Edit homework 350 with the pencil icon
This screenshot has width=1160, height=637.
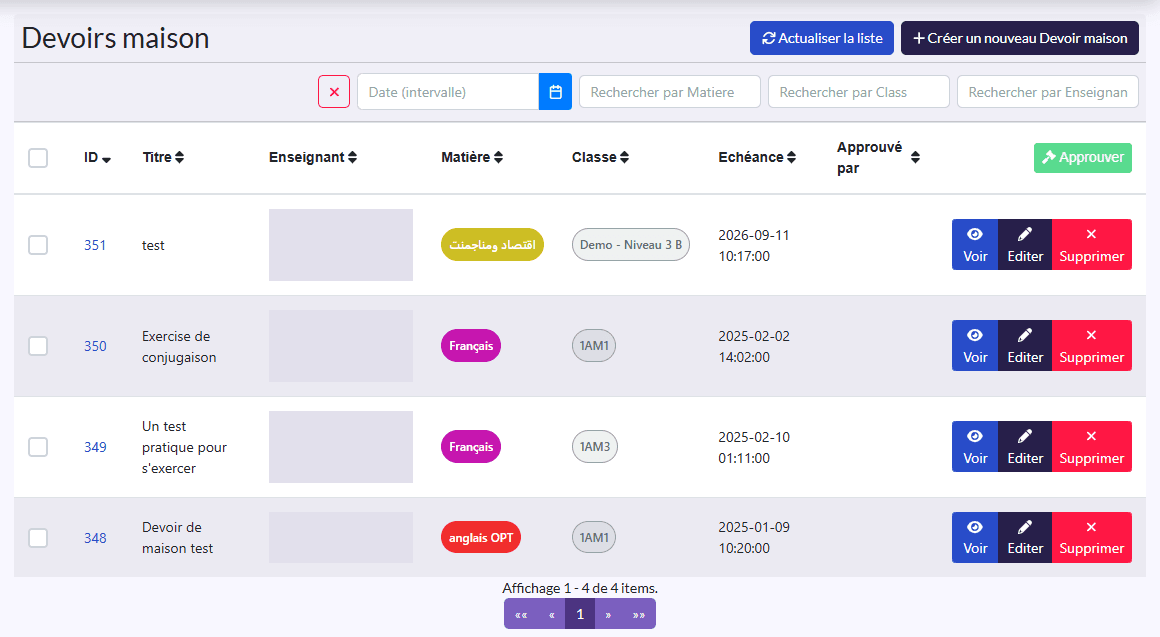(1025, 346)
